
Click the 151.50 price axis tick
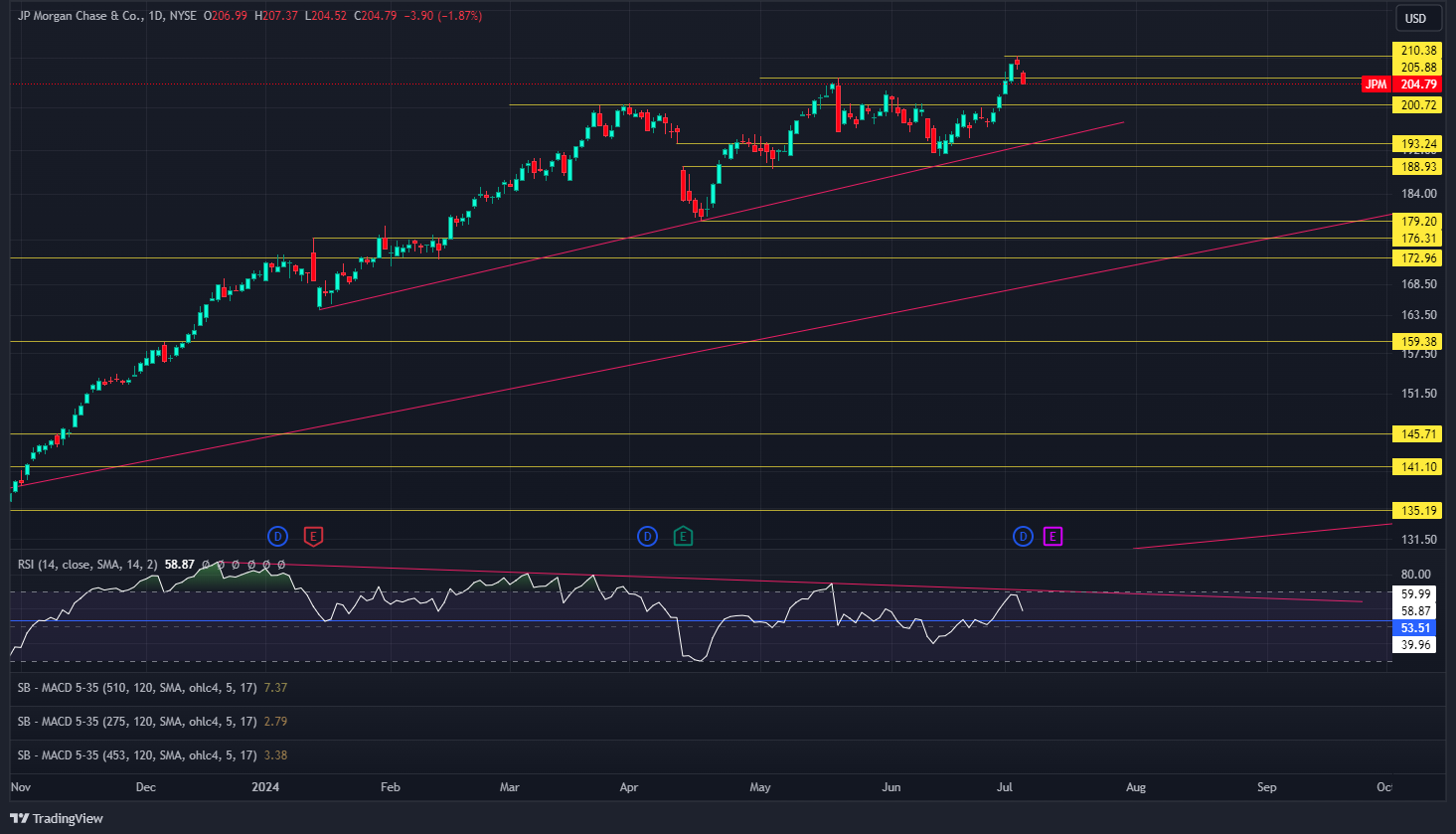tap(1418, 394)
